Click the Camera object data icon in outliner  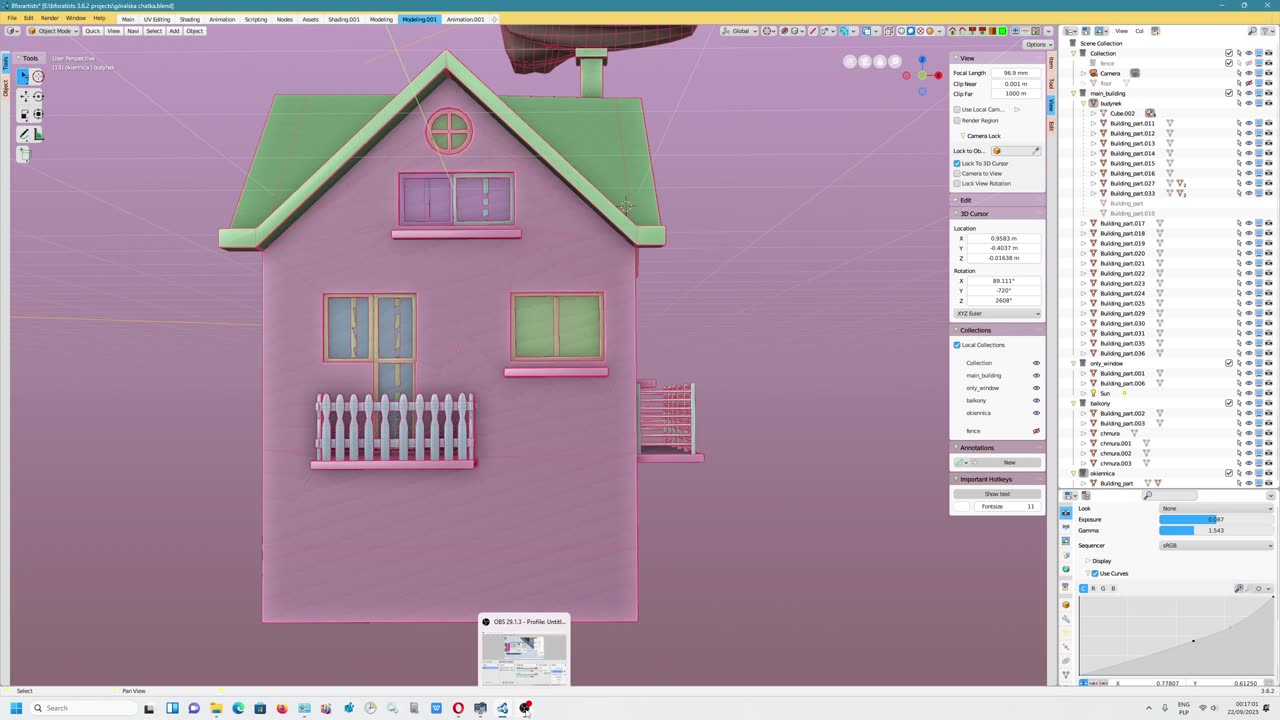pos(1134,73)
